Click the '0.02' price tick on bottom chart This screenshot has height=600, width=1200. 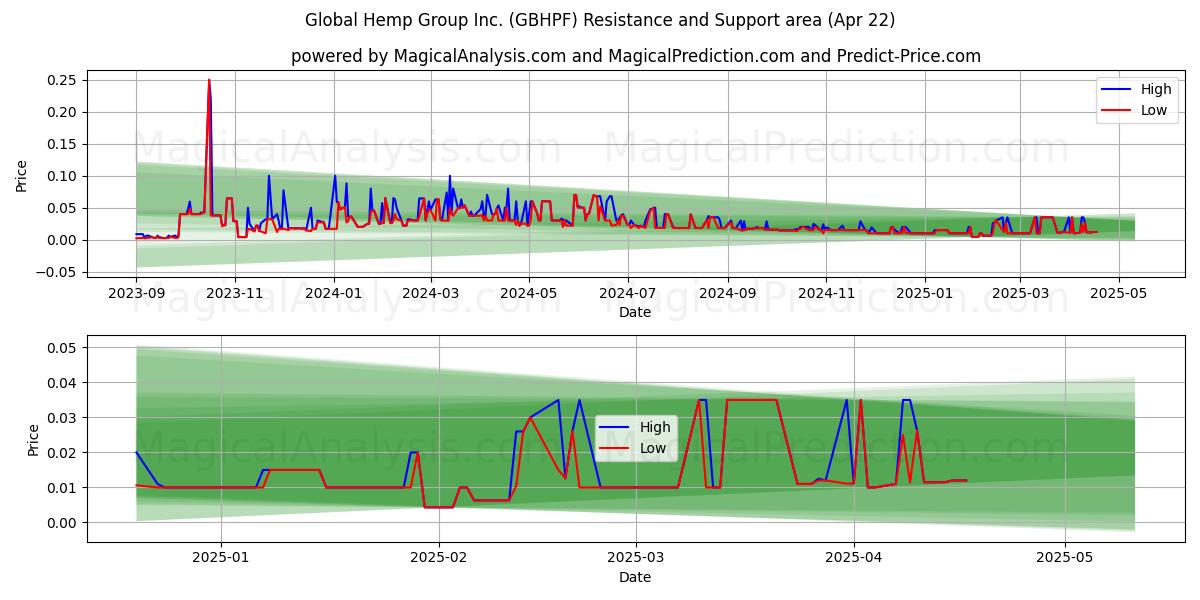point(63,453)
